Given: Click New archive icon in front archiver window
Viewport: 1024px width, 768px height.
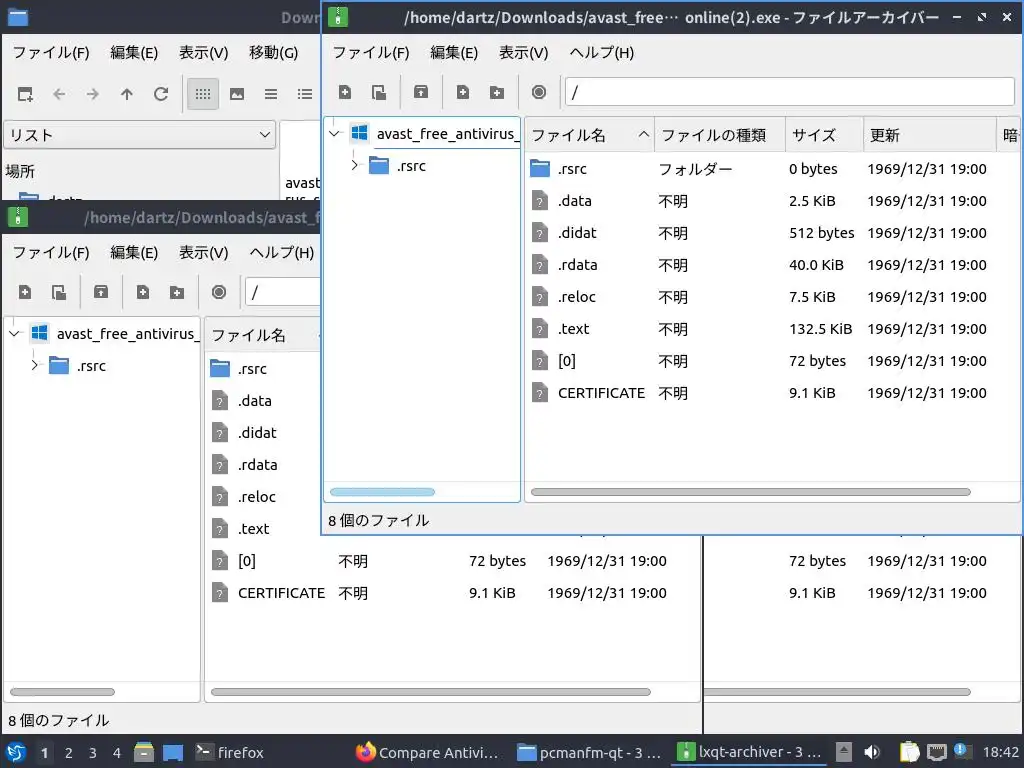Looking at the screenshot, I should tap(345, 93).
